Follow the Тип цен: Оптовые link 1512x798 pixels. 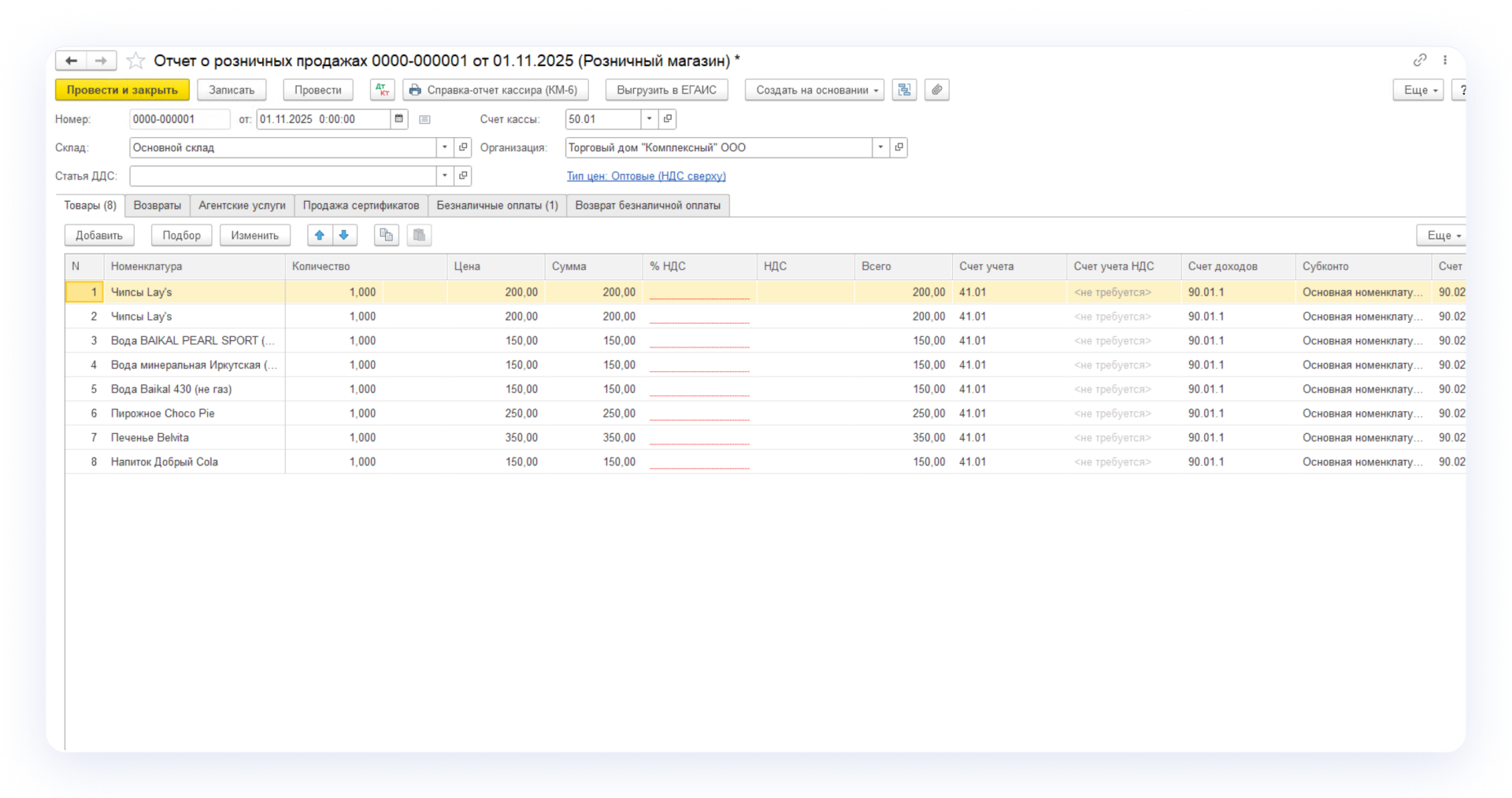pos(646,176)
